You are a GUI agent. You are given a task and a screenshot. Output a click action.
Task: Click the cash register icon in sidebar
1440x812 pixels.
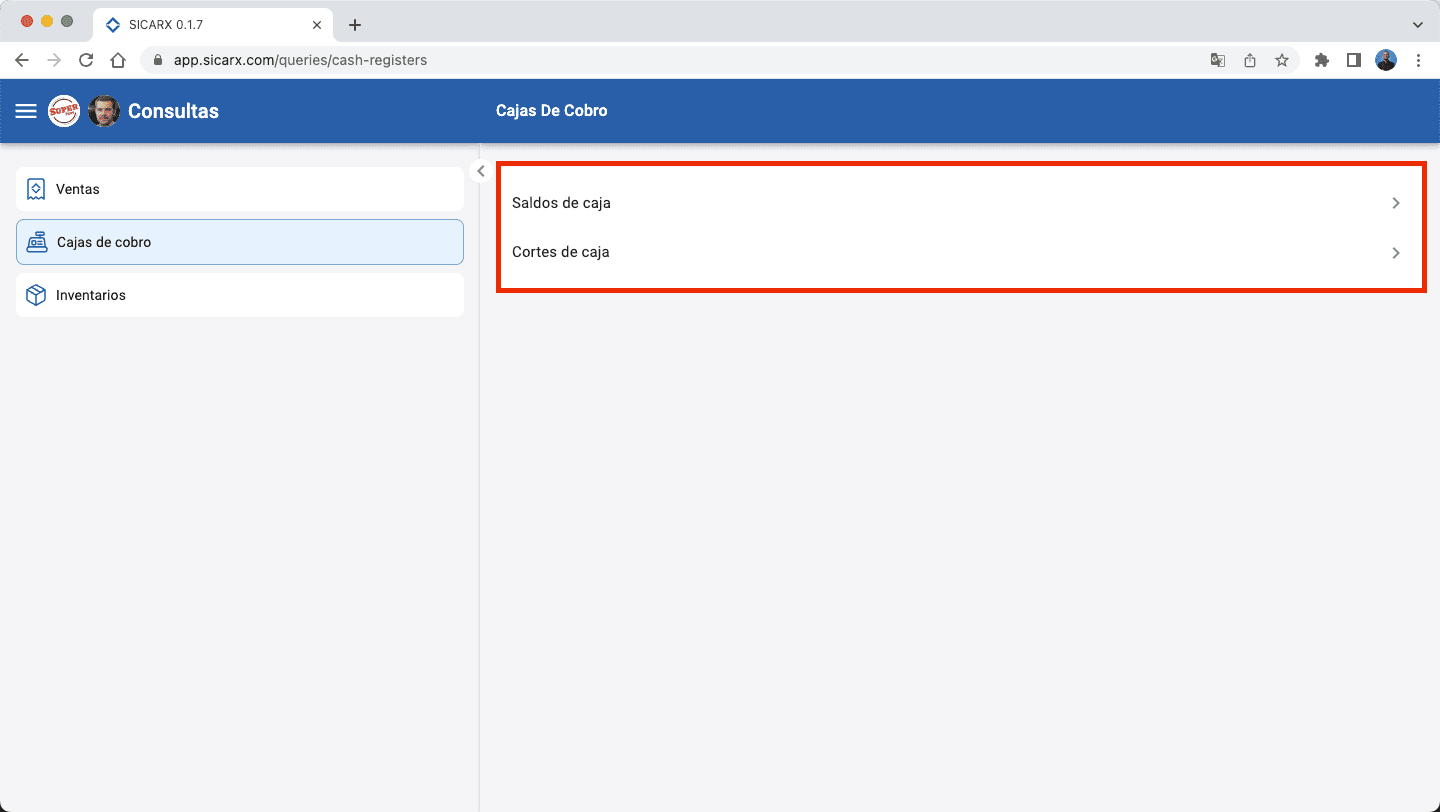tap(37, 242)
